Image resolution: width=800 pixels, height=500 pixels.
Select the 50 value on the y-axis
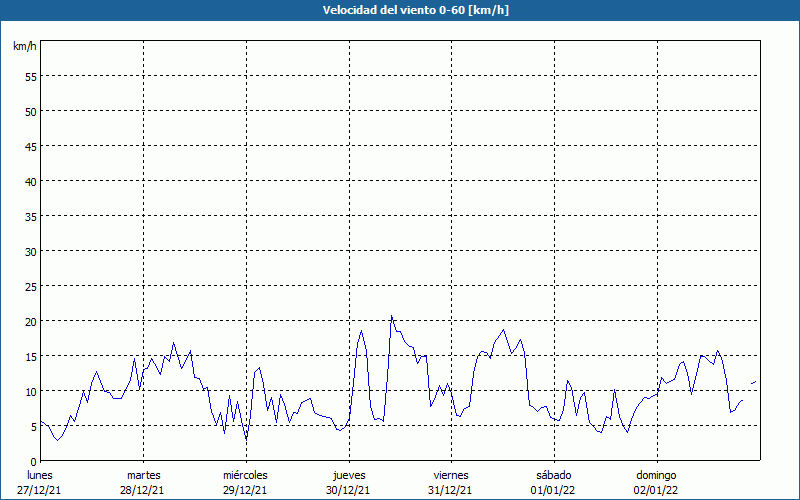click(31, 112)
